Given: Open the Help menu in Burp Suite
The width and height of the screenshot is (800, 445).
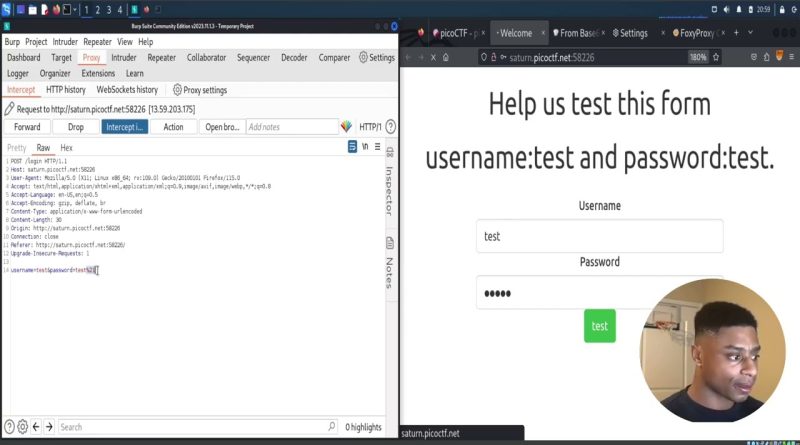Looking at the screenshot, I should point(145,42).
